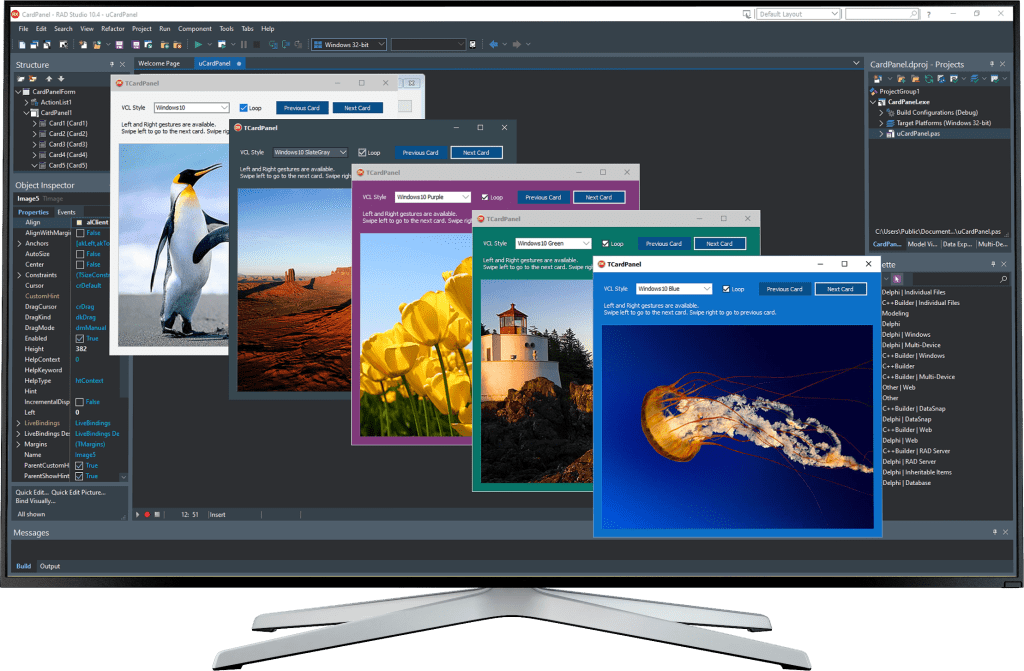
Task: Pin the Structure panel
Action: [111, 65]
